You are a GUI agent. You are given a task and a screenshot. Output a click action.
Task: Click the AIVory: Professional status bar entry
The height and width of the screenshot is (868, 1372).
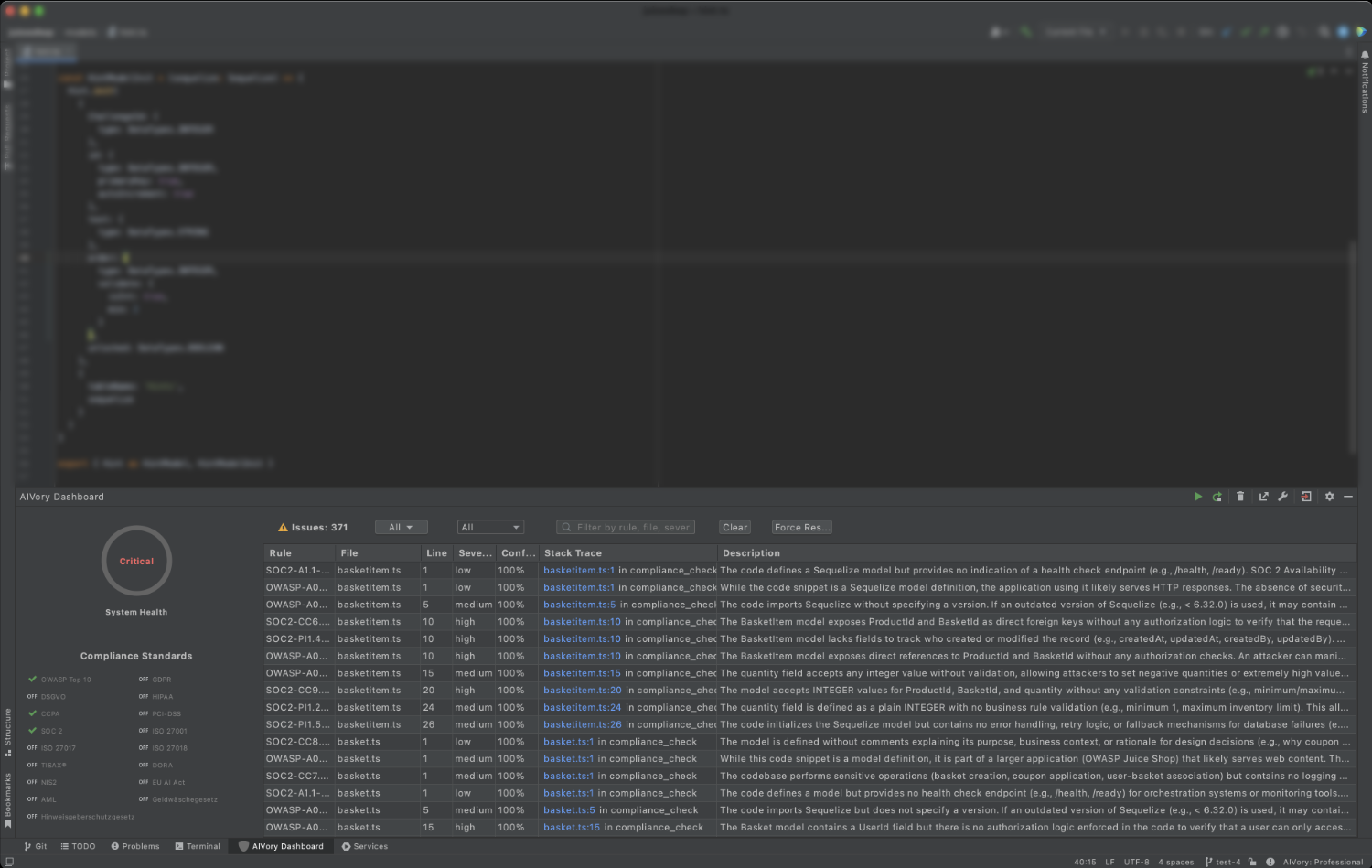click(1323, 862)
